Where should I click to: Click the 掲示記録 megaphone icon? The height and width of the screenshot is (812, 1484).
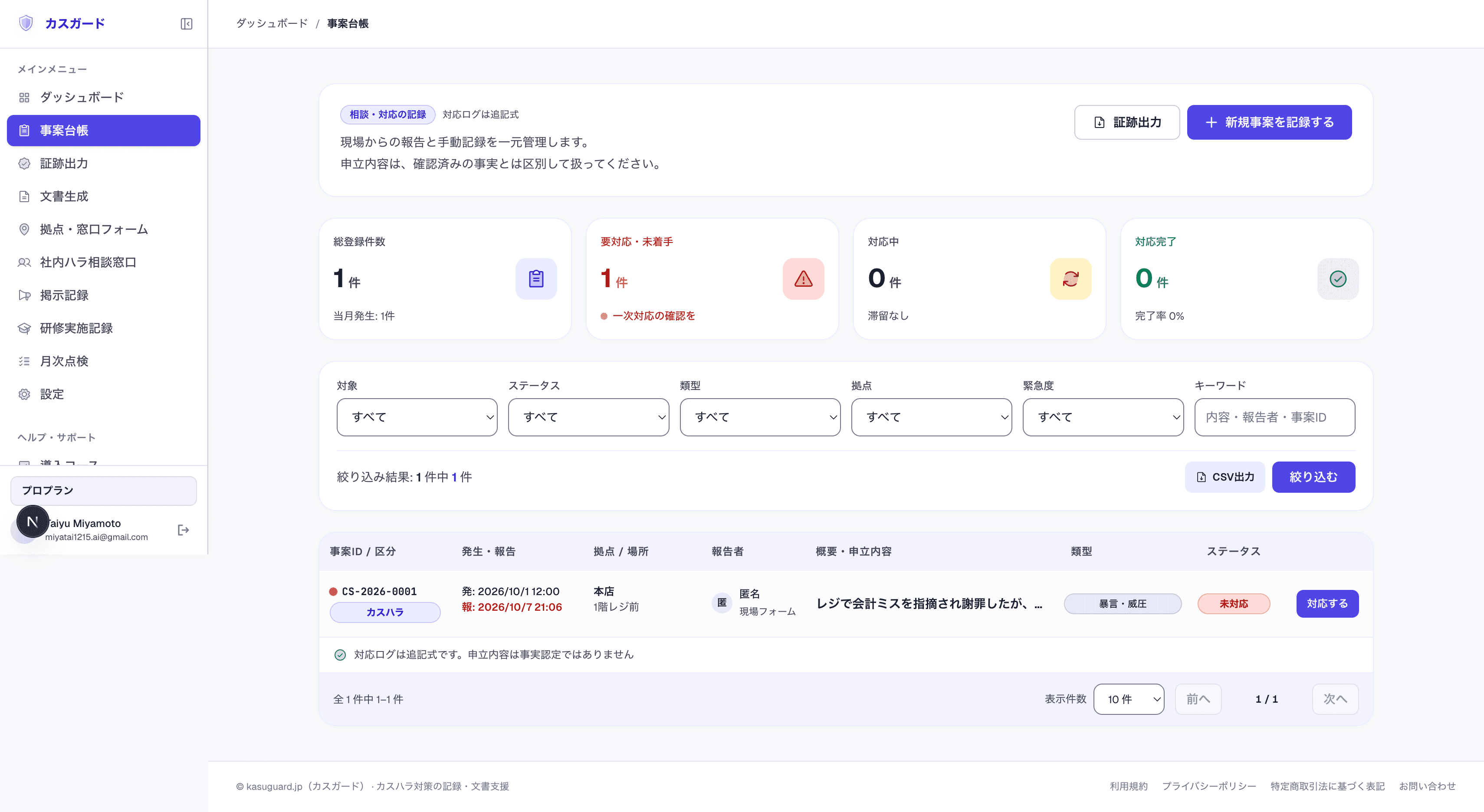(24, 295)
